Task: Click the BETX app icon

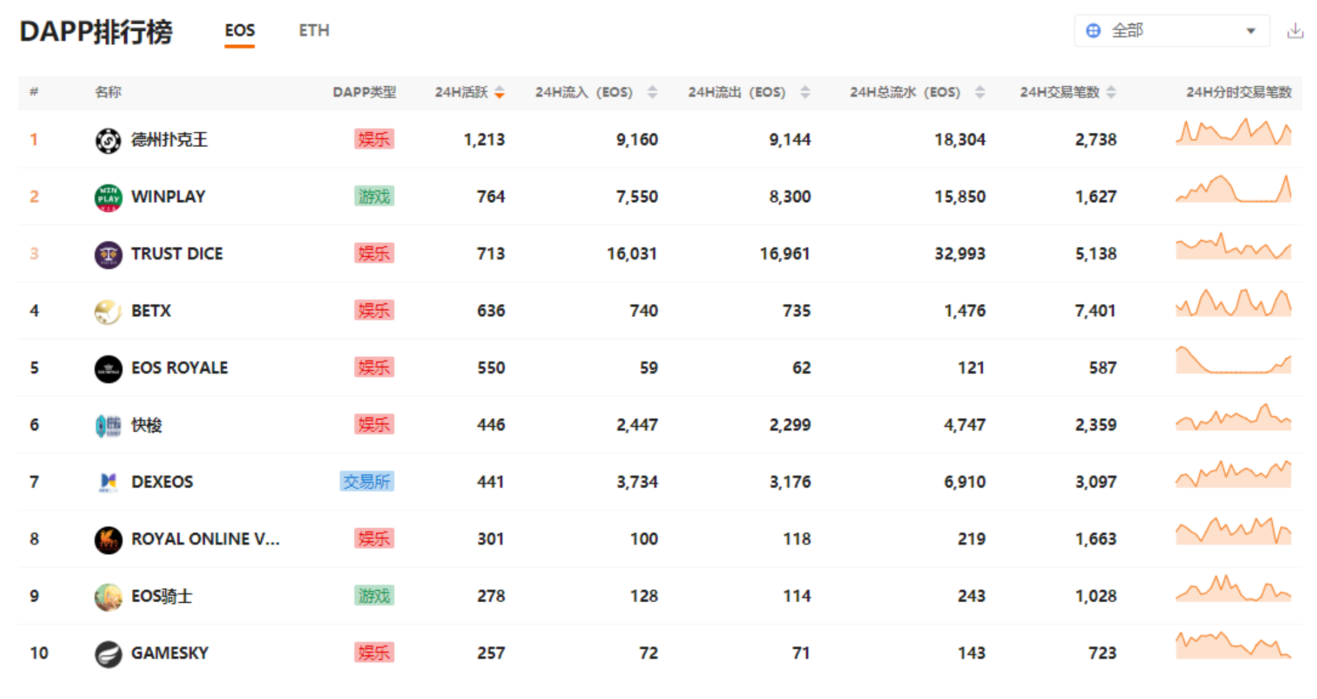Action: click(x=108, y=311)
